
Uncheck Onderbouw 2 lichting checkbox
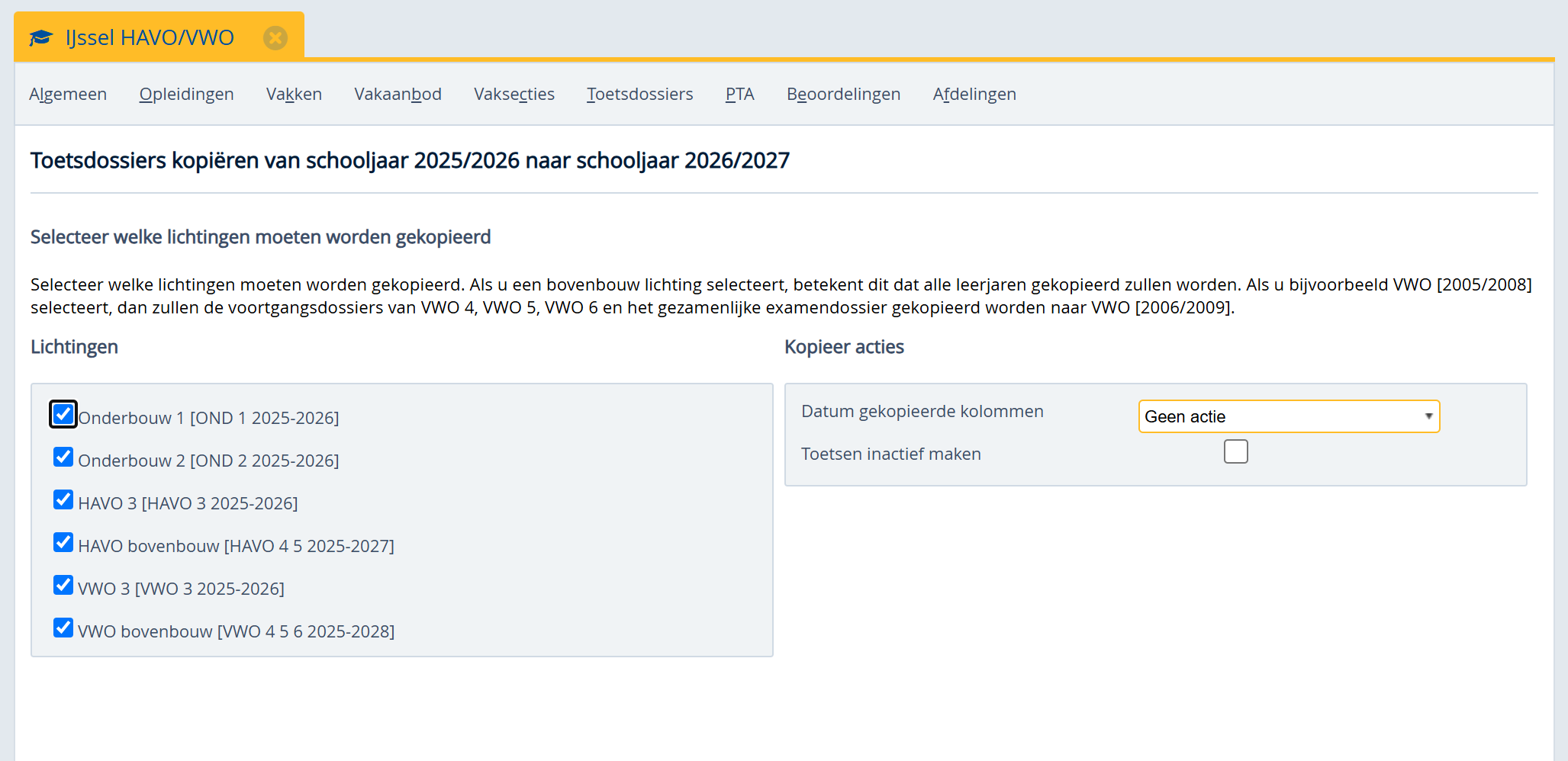pyautogui.click(x=63, y=457)
